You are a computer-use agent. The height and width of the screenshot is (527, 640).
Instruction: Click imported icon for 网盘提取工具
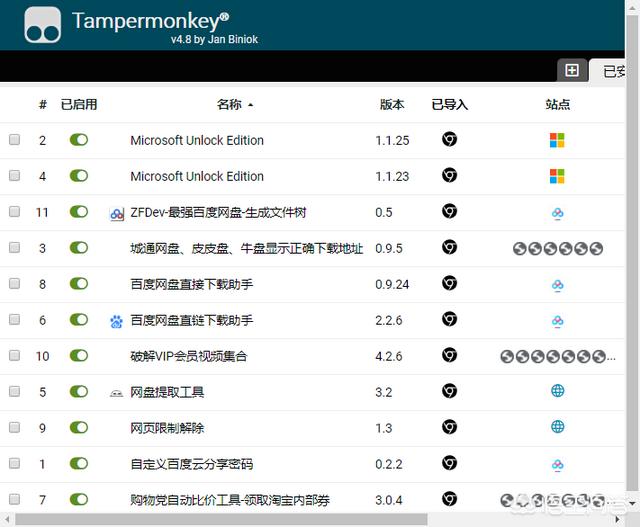coord(449,391)
